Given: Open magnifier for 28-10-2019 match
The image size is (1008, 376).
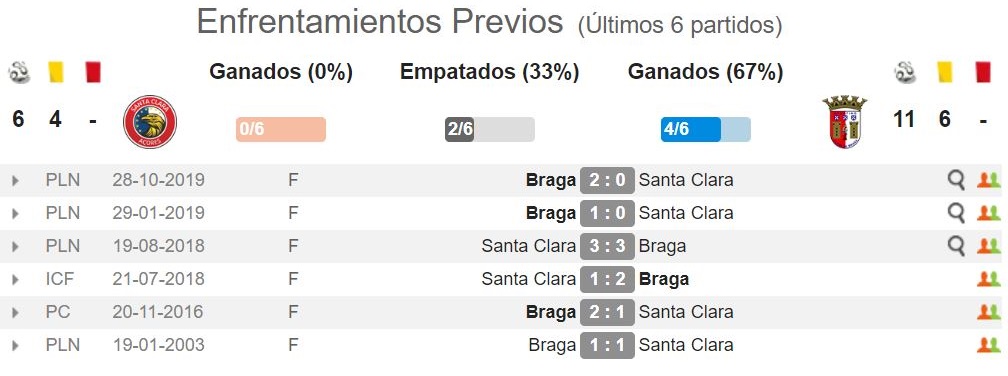Looking at the screenshot, I should point(957,181).
